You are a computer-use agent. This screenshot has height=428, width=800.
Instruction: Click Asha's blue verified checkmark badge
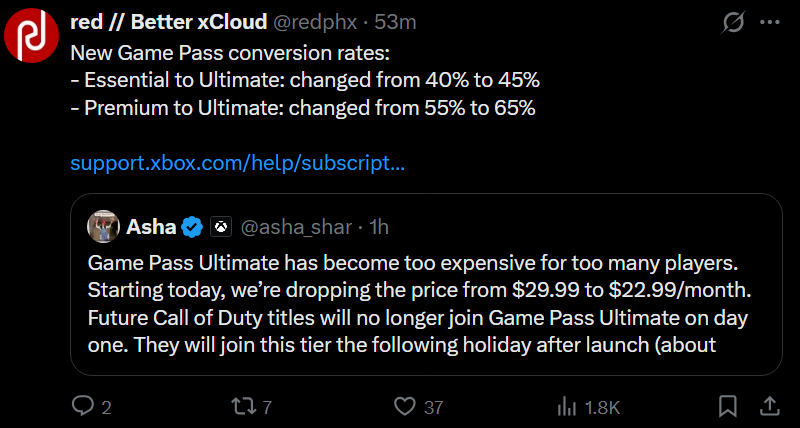193,227
